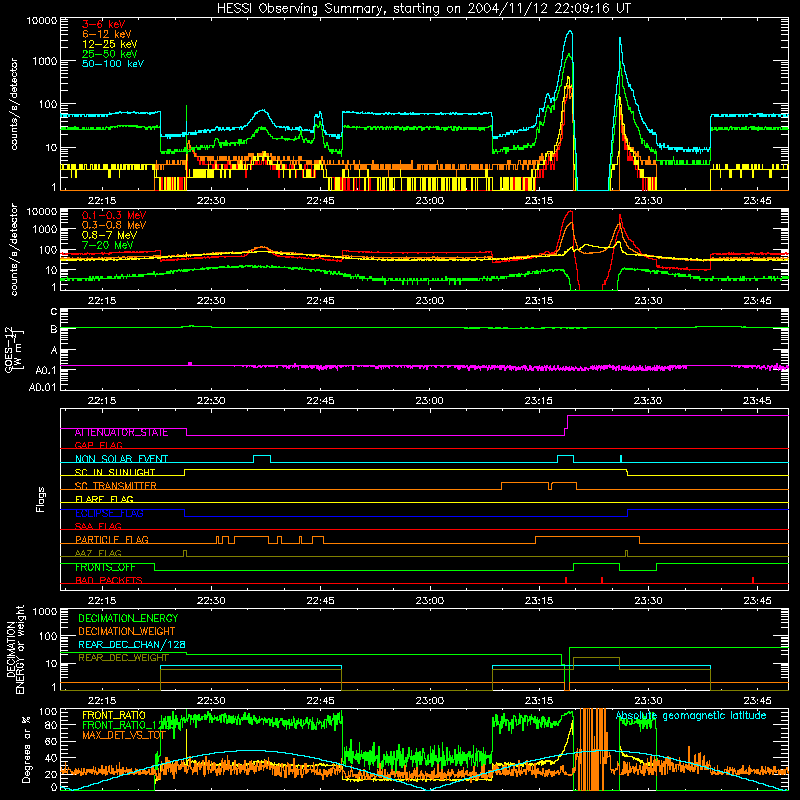Viewport: 800px width, 800px height.
Task: Select the BAD_PACKETS flag label
Action: point(109,580)
